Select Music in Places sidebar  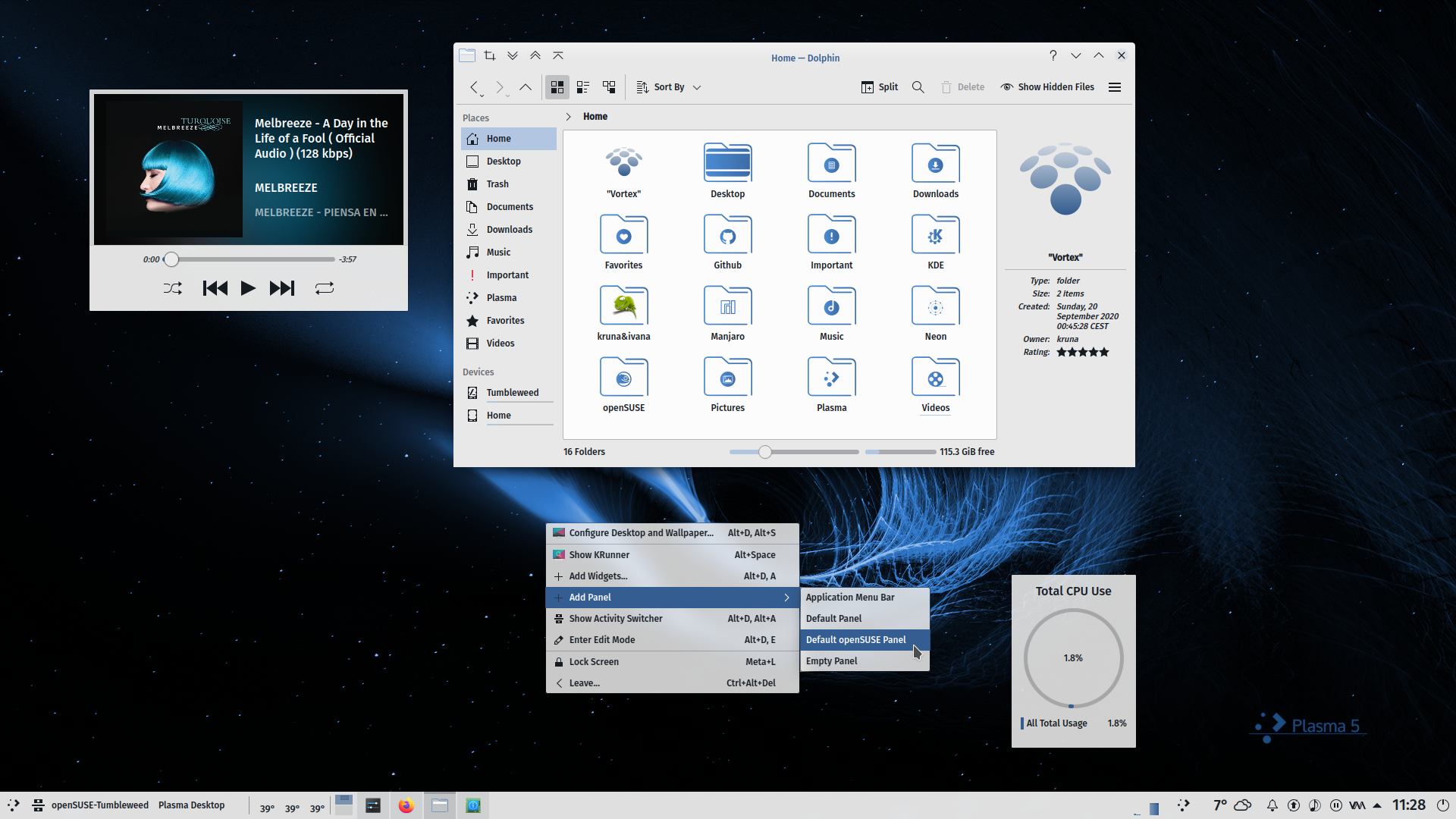[x=508, y=253]
